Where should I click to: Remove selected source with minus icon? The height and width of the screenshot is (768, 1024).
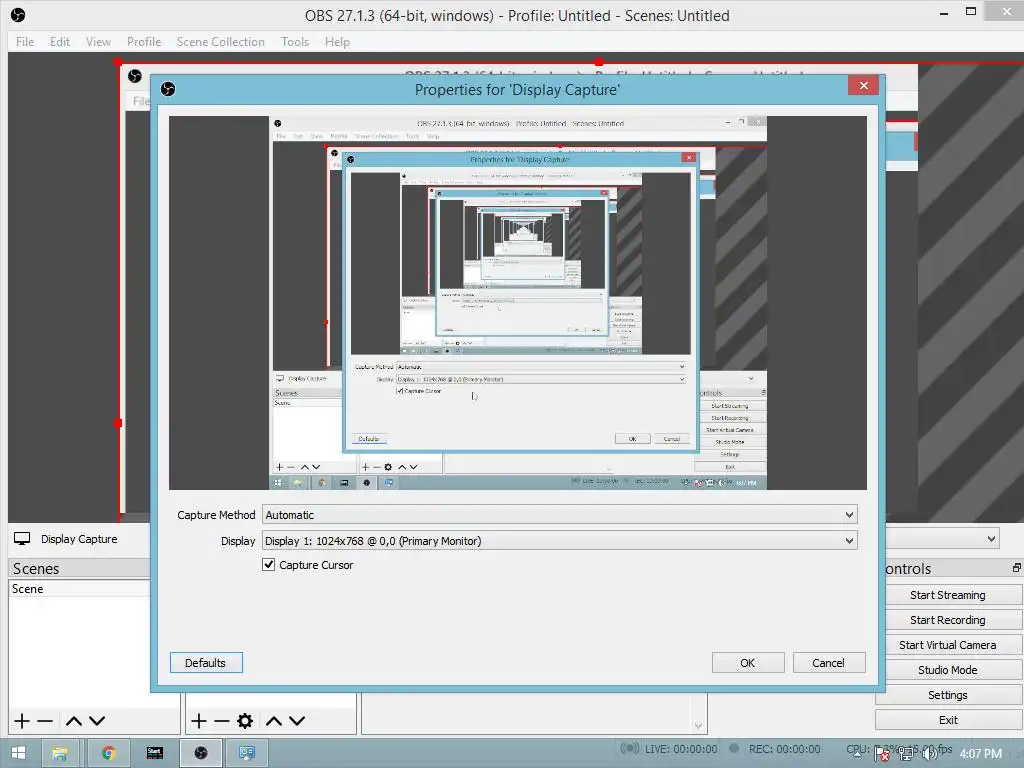(222, 721)
